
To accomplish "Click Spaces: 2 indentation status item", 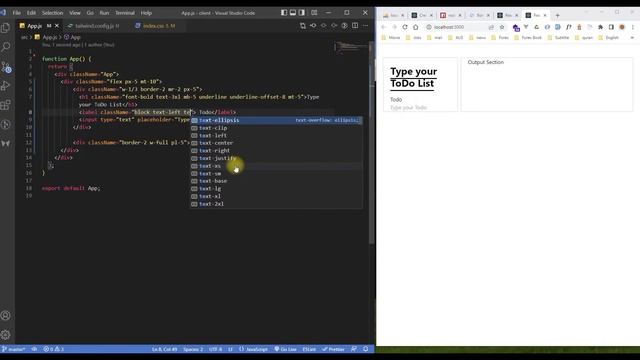I will (193, 349).
